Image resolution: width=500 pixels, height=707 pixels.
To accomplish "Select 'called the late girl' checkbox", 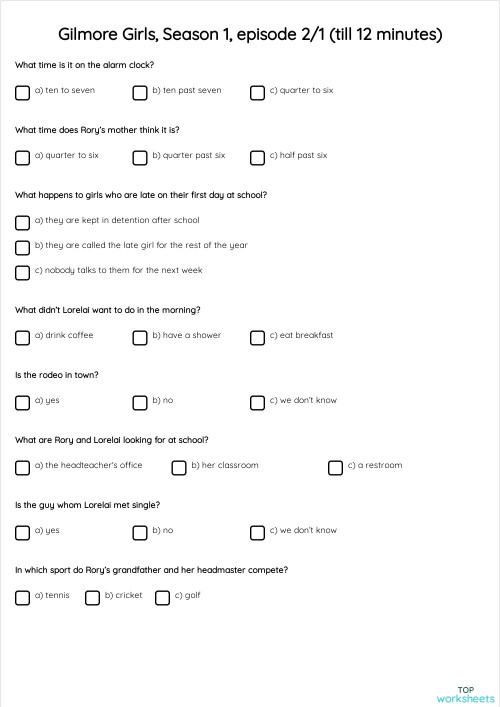I will (23, 248).
